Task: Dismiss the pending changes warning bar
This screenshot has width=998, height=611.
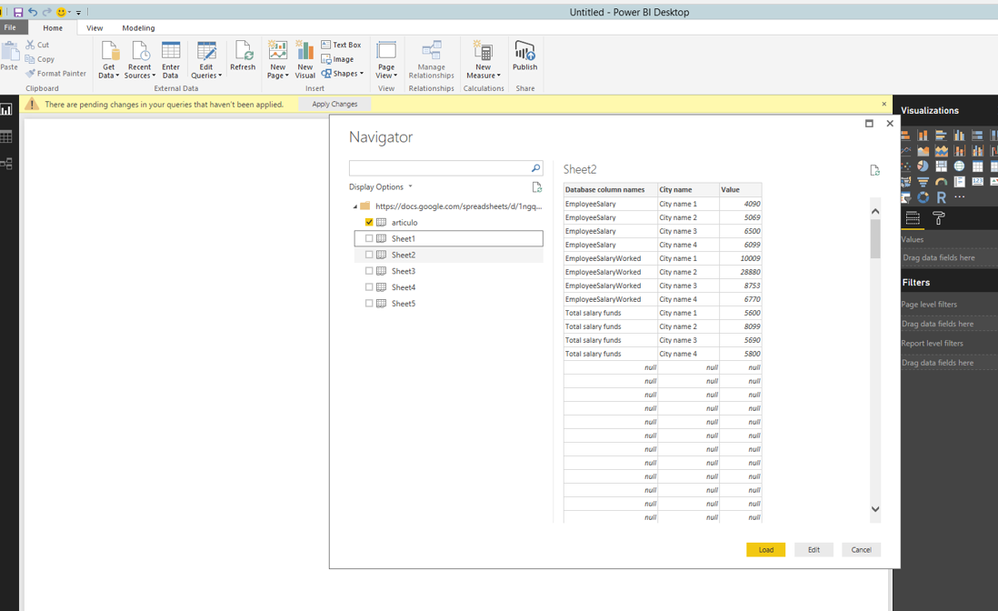Action: pos(884,104)
